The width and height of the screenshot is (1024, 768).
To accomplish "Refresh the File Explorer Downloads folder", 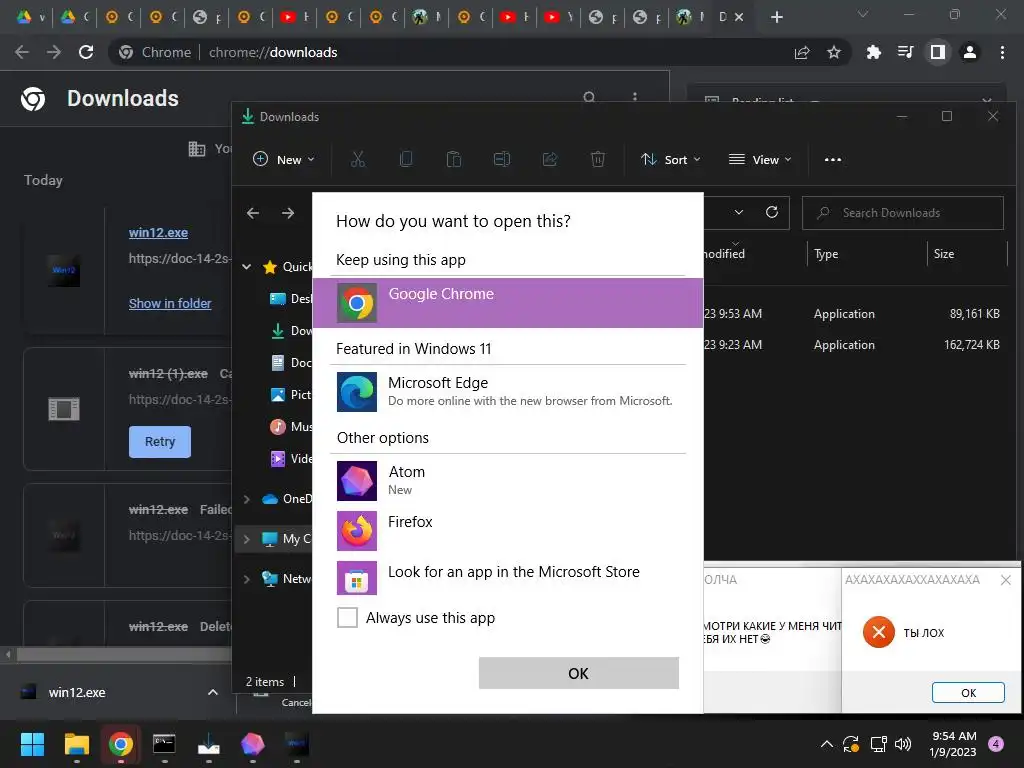I will click(x=772, y=212).
